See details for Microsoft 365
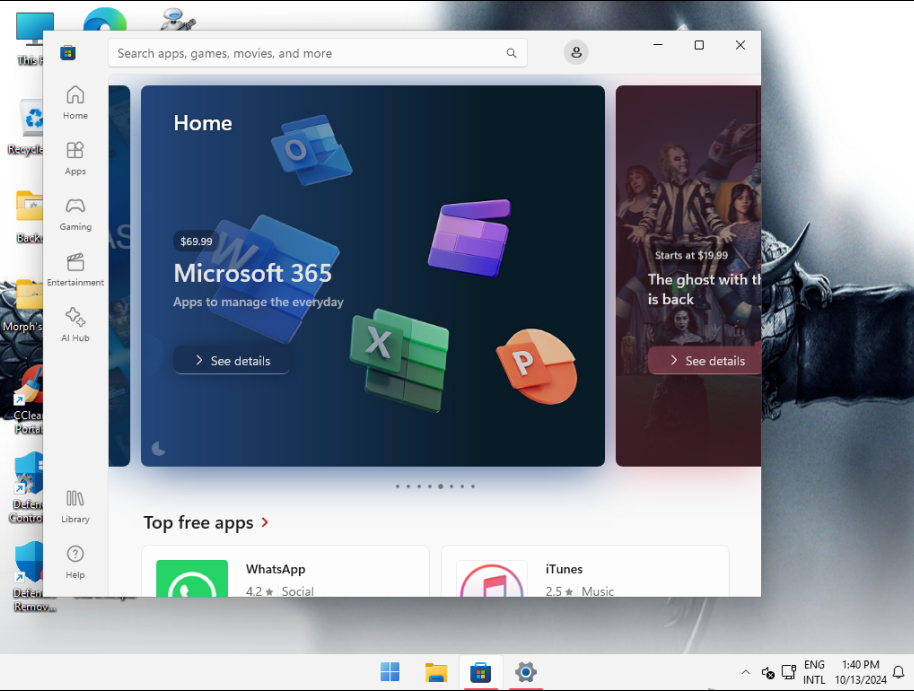 (232, 360)
